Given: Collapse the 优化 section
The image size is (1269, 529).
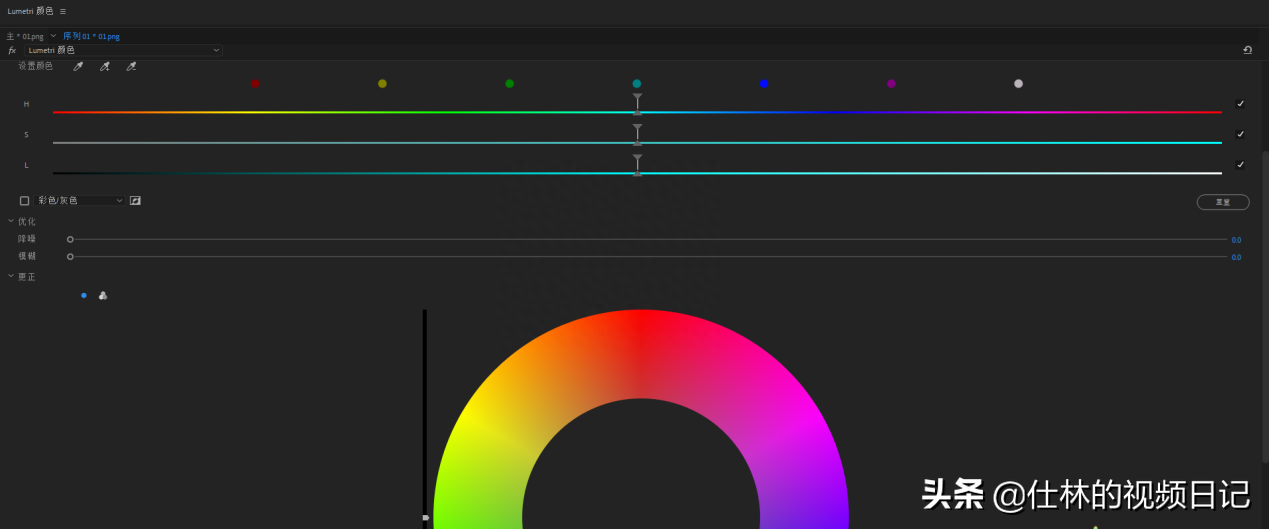Looking at the screenshot, I should point(11,221).
